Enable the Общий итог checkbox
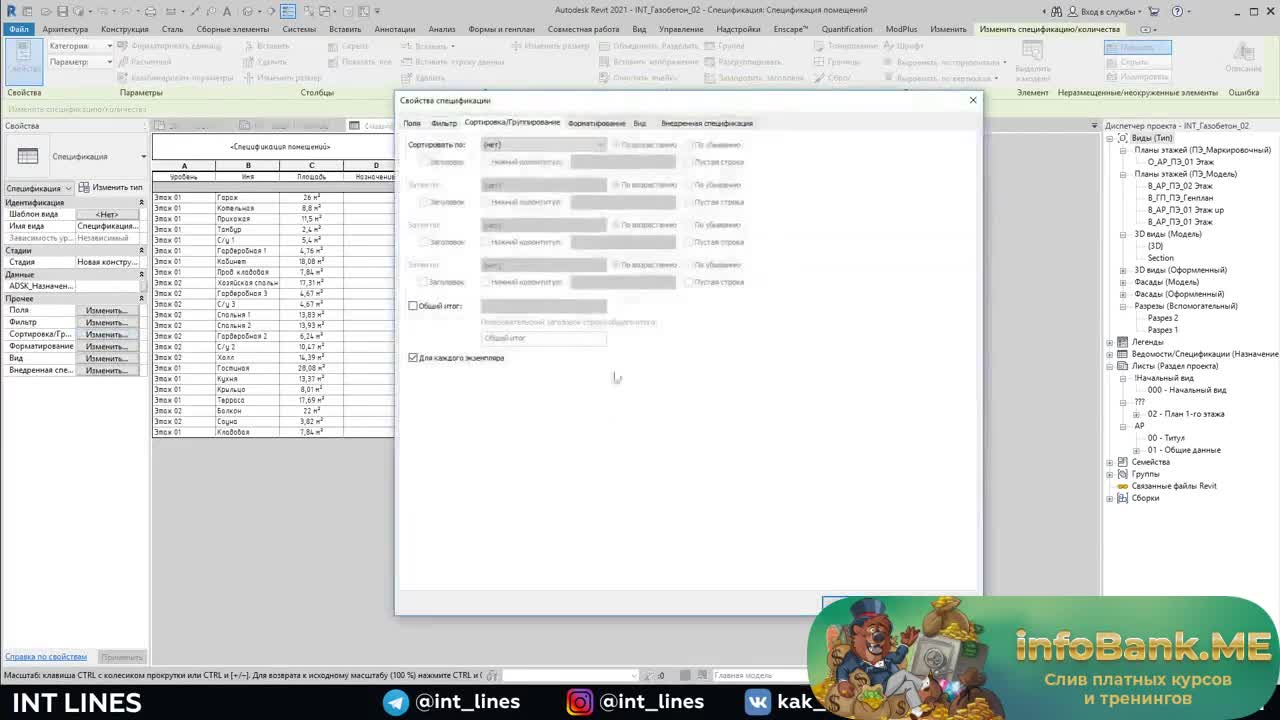 [x=413, y=306]
